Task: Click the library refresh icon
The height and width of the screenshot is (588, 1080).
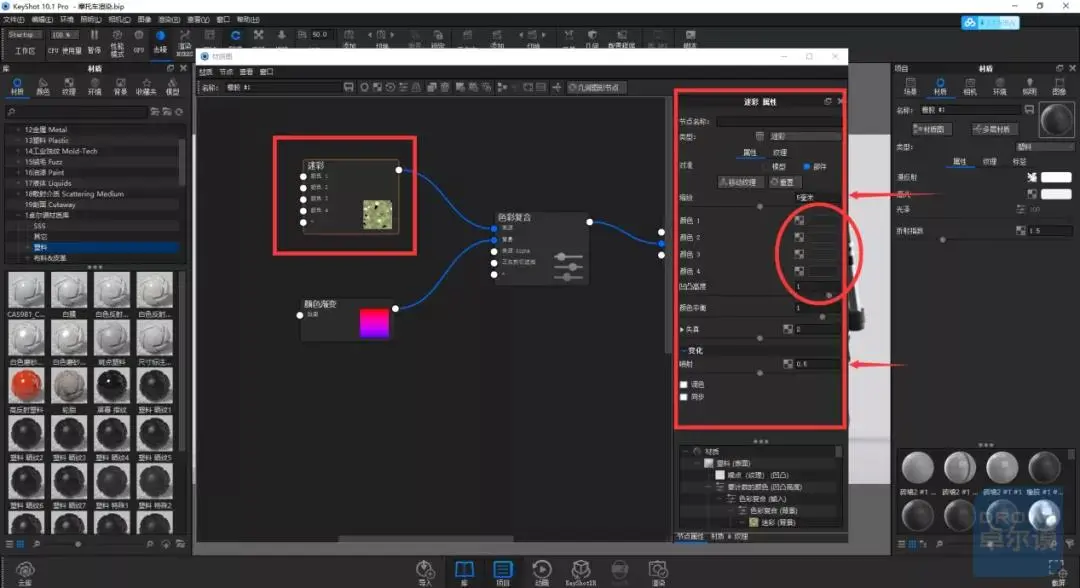Action: point(179,112)
